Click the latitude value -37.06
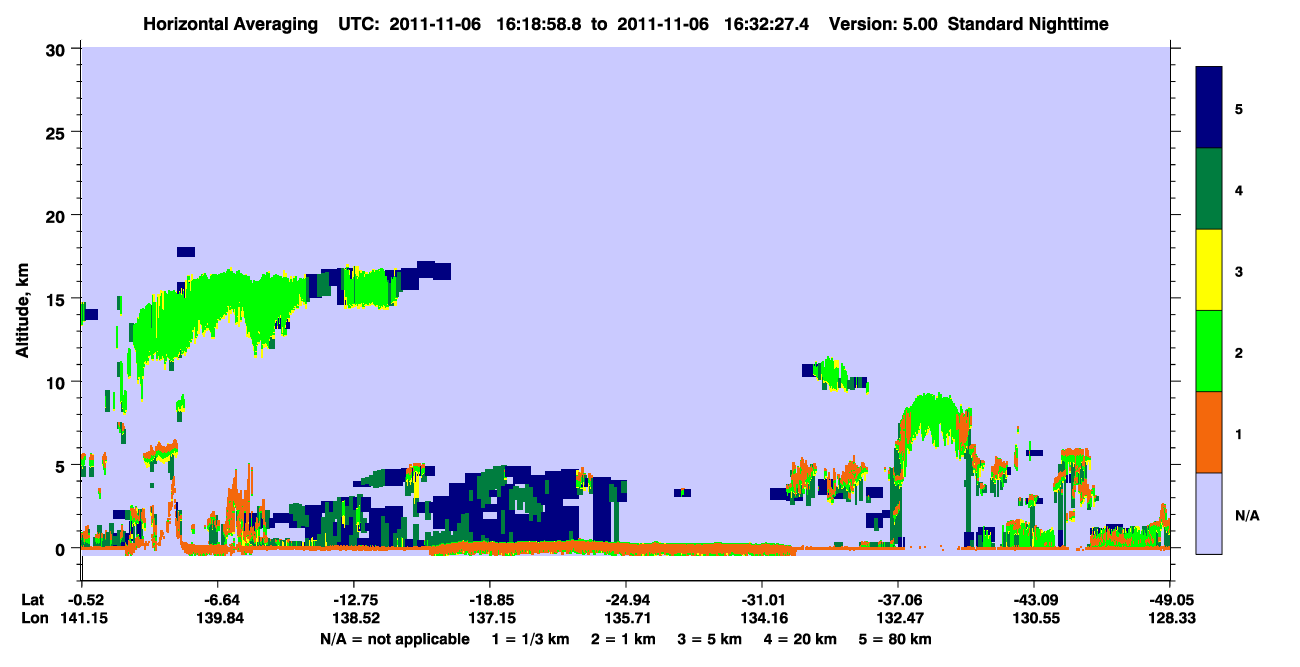 [x=898, y=599]
